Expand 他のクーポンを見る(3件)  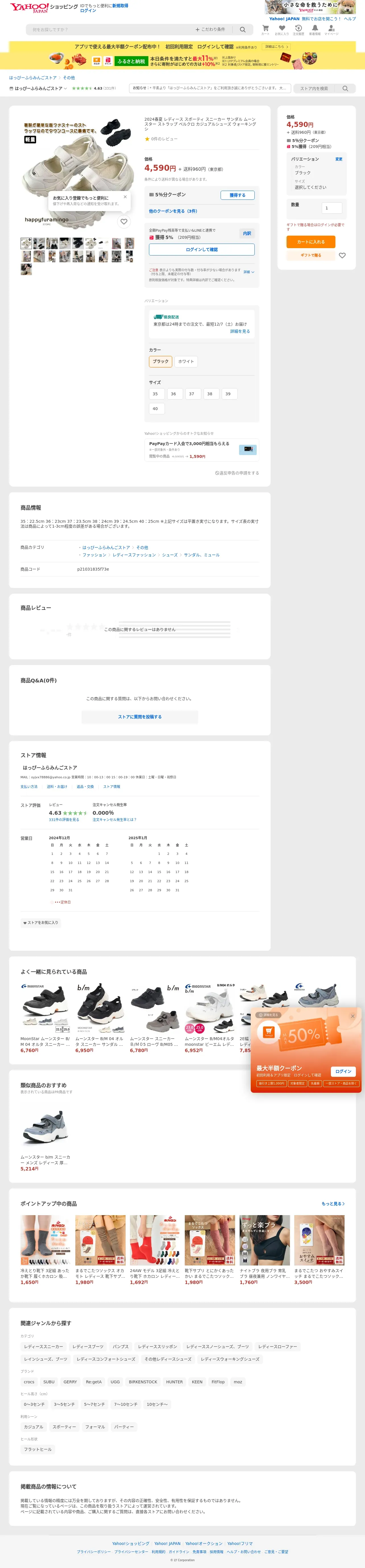(x=173, y=211)
